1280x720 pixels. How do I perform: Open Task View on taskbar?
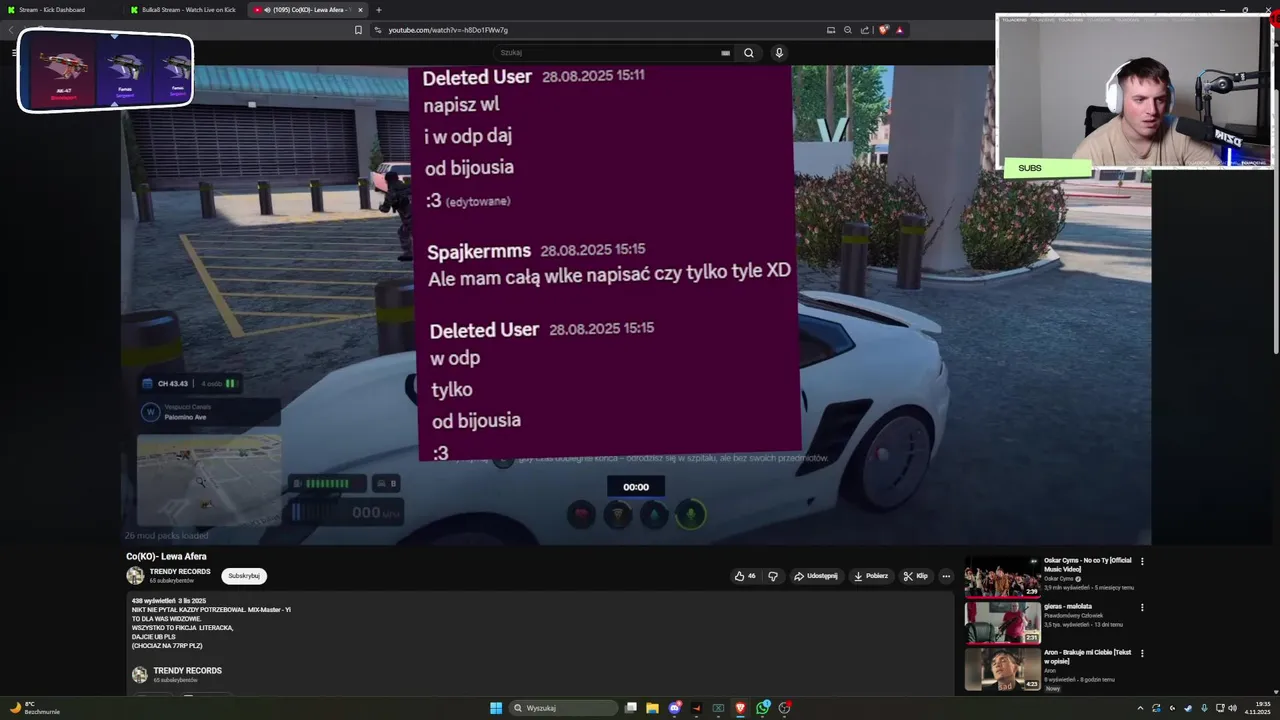point(631,708)
